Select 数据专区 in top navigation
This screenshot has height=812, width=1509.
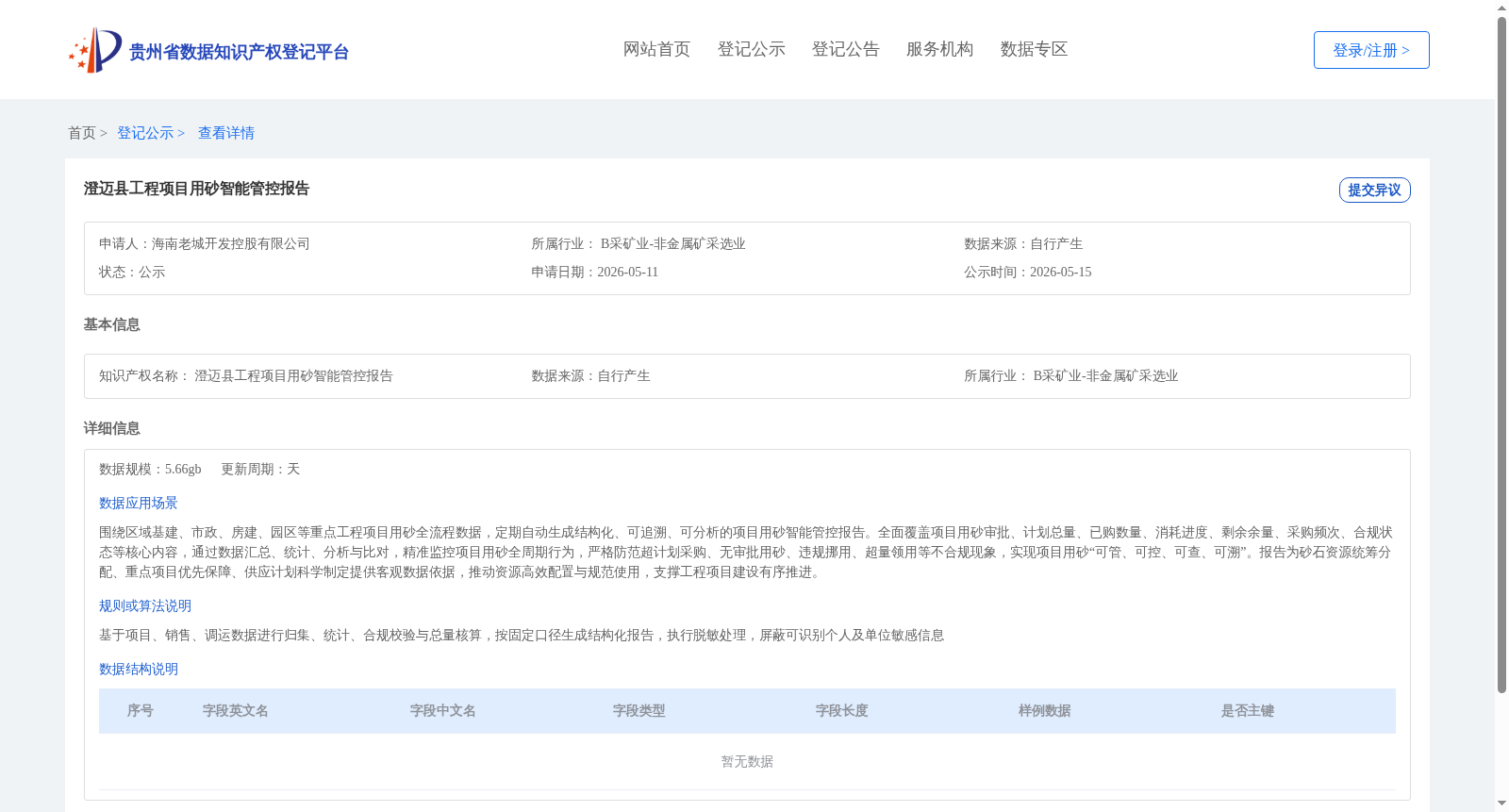point(1034,49)
